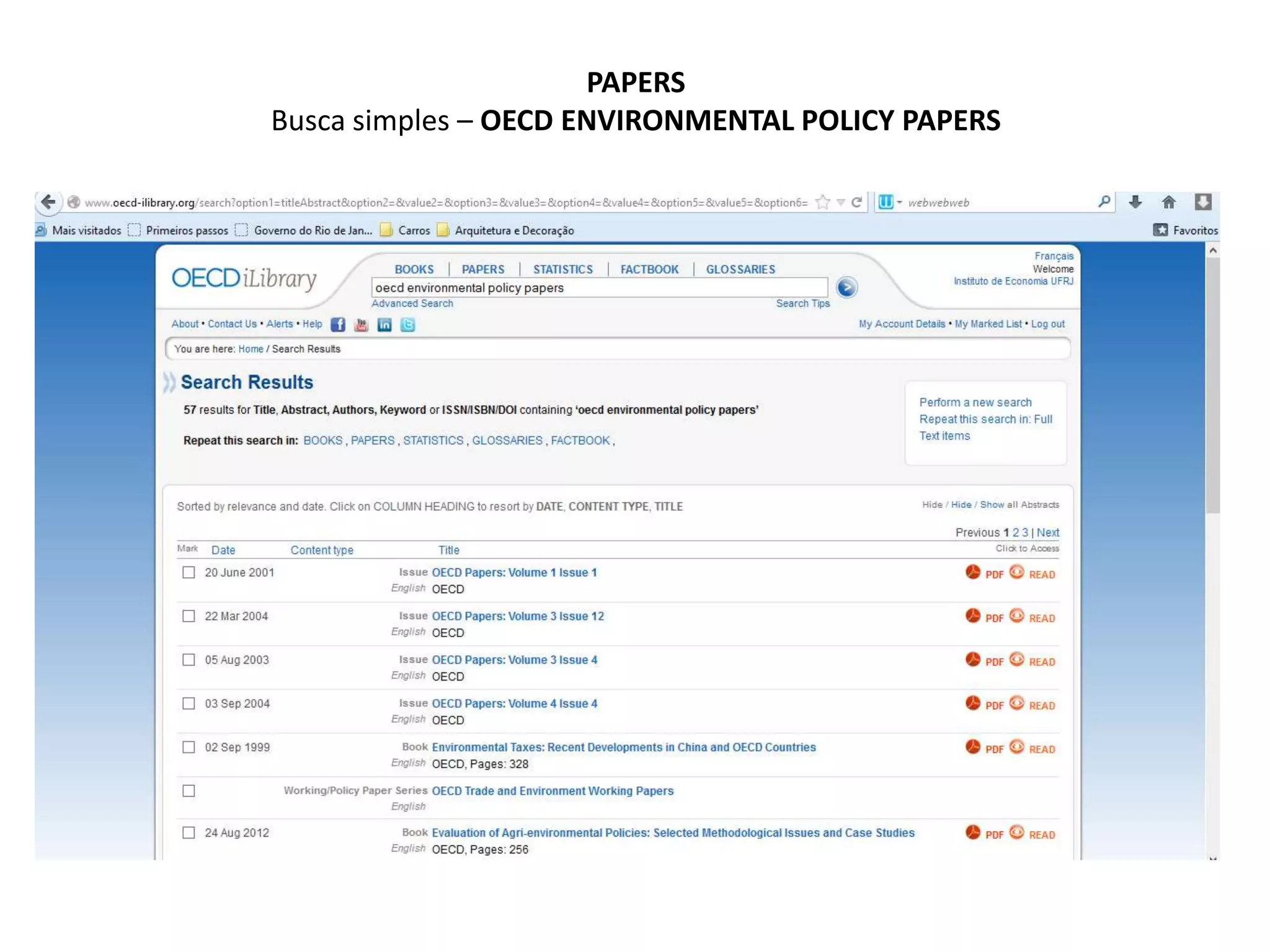This screenshot has width=1270, height=952.
Task: Switch language to Français
Action: (1054, 256)
